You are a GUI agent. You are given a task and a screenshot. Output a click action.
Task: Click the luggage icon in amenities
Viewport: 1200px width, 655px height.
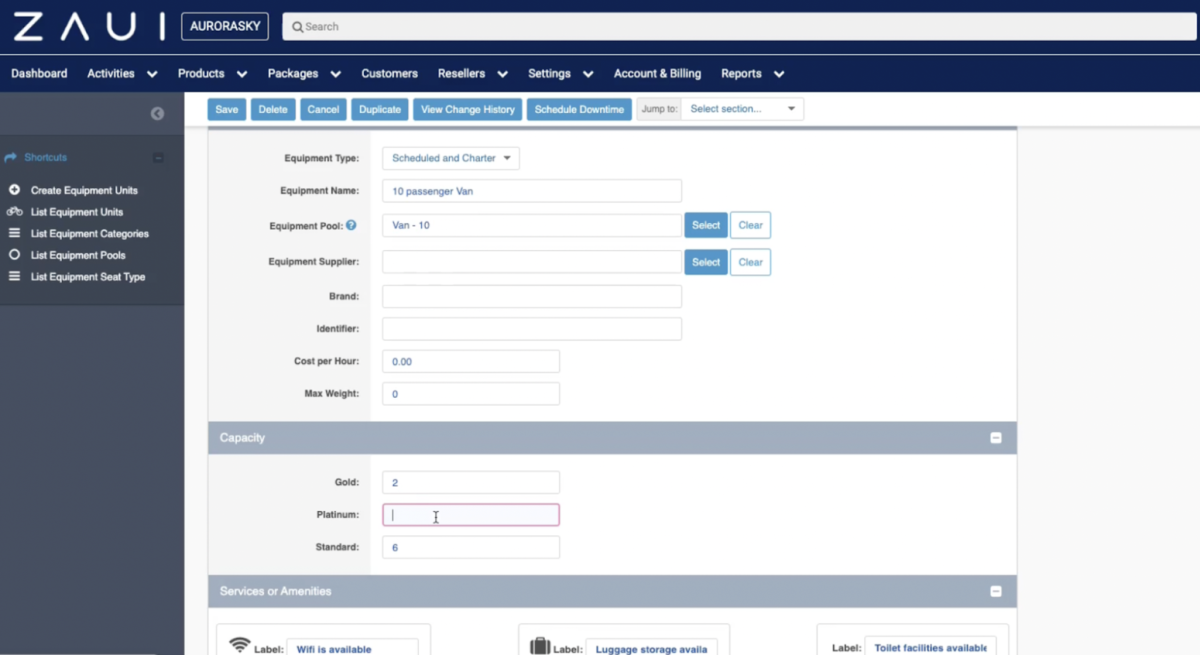540,646
